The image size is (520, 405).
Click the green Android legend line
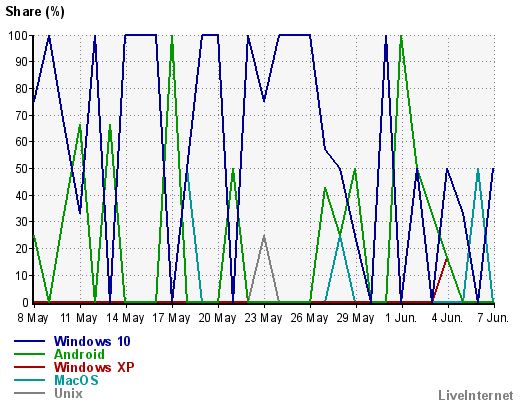coord(29,354)
